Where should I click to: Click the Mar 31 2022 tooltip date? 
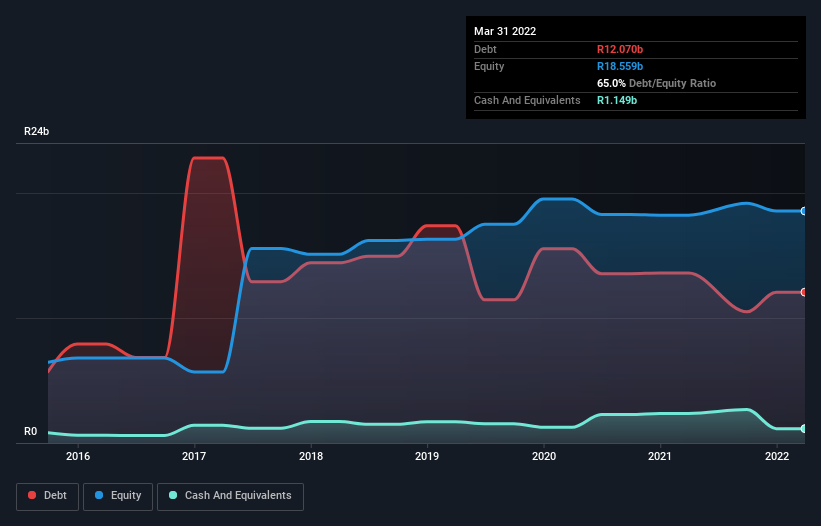505,31
